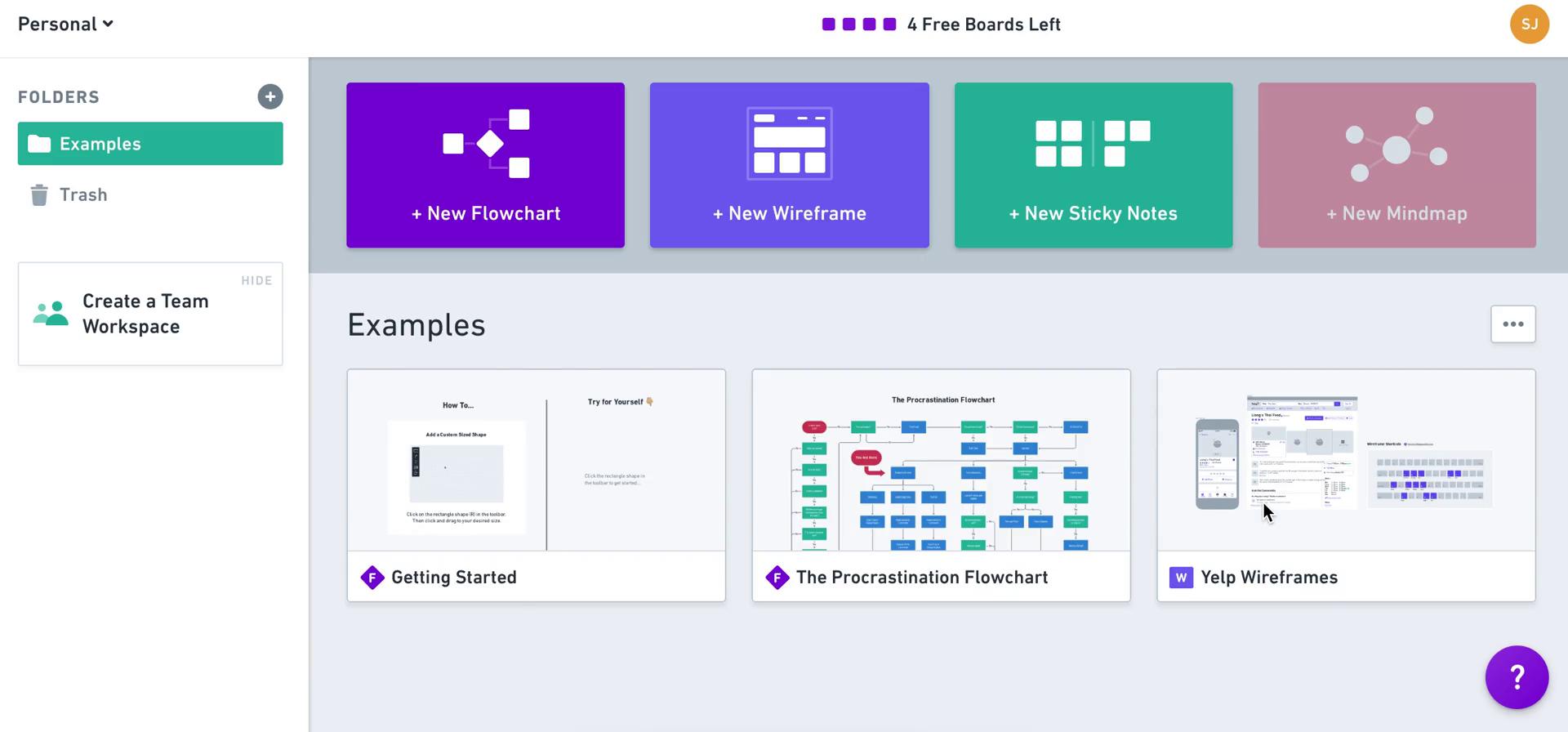Create a new wireframe board

point(789,165)
